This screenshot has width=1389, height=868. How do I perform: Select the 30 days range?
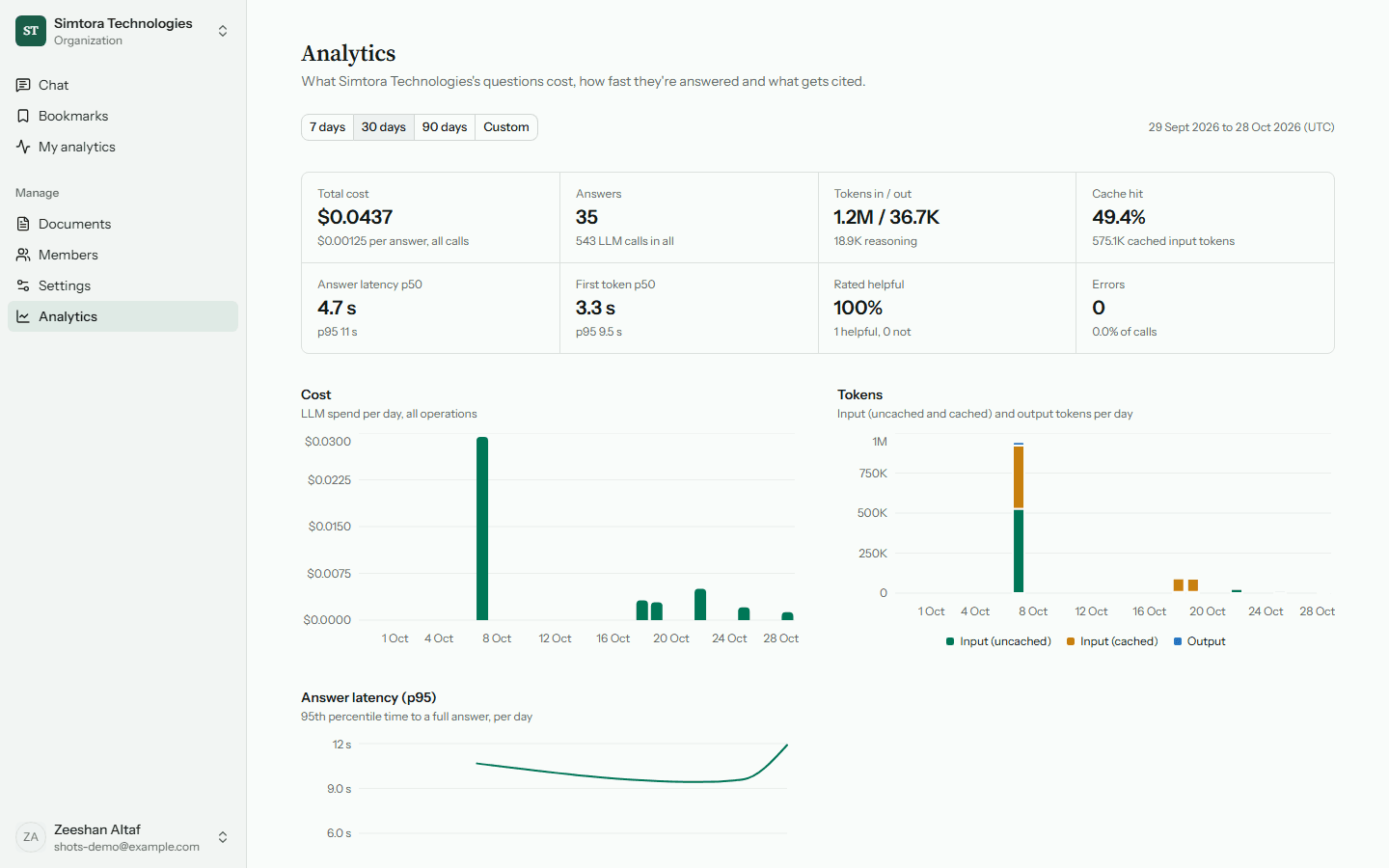pyautogui.click(x=384, y=127)
